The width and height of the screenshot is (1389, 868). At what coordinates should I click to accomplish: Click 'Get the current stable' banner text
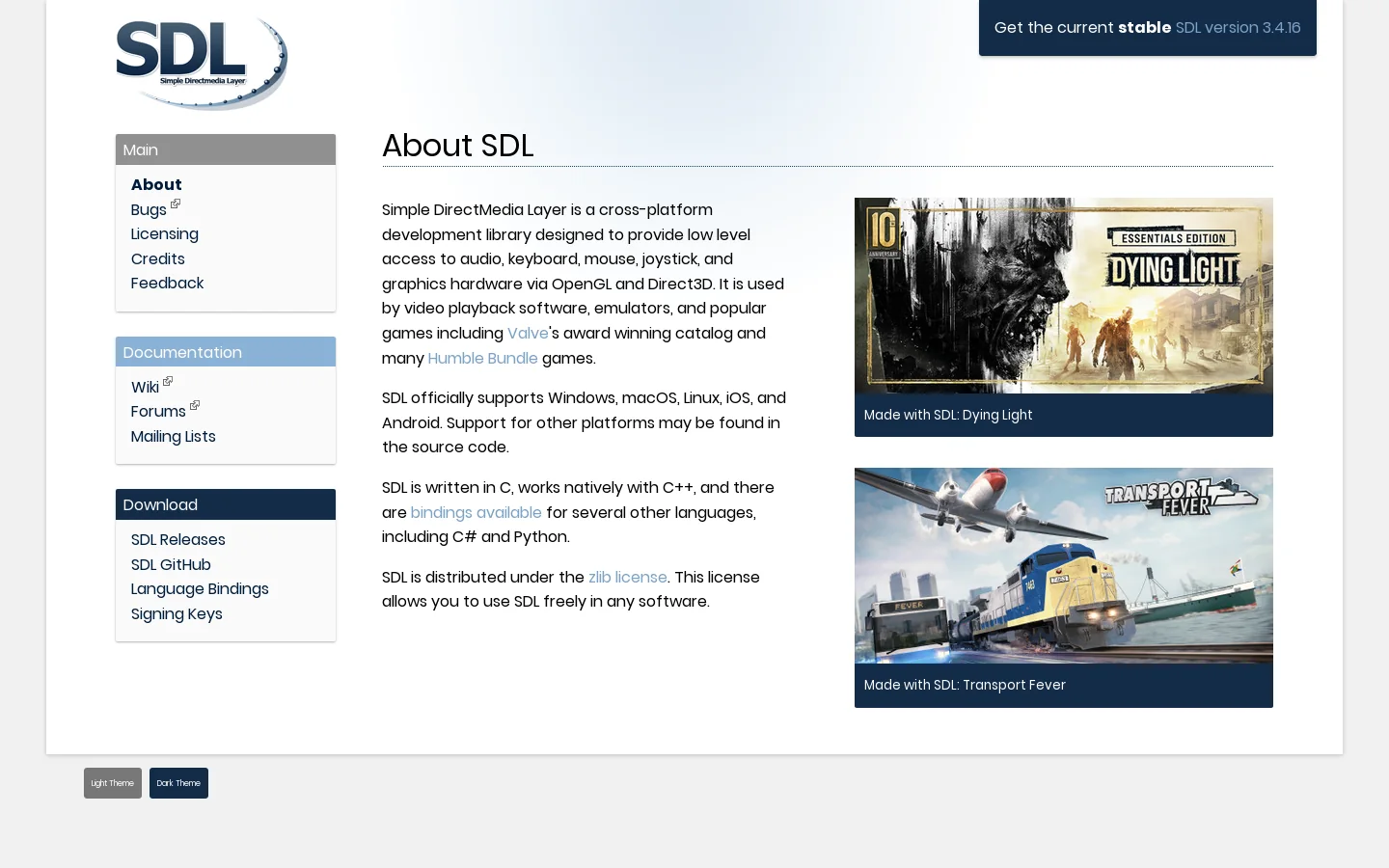click(1082, 27)
